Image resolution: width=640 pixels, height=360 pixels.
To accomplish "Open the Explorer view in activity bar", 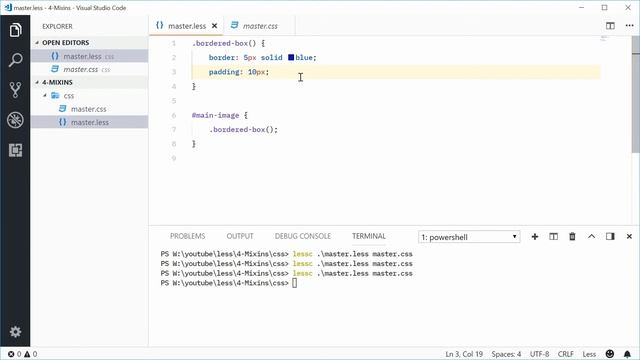I will click(x=15, y=30).
